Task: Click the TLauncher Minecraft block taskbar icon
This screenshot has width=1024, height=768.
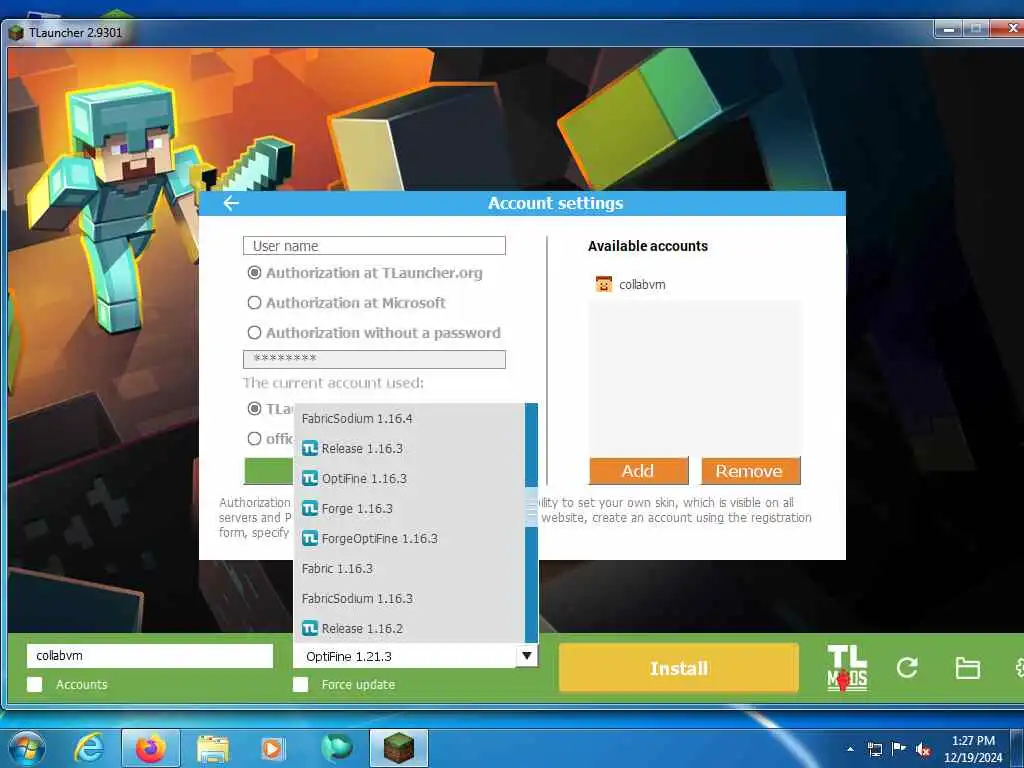Action: point(398,748)
